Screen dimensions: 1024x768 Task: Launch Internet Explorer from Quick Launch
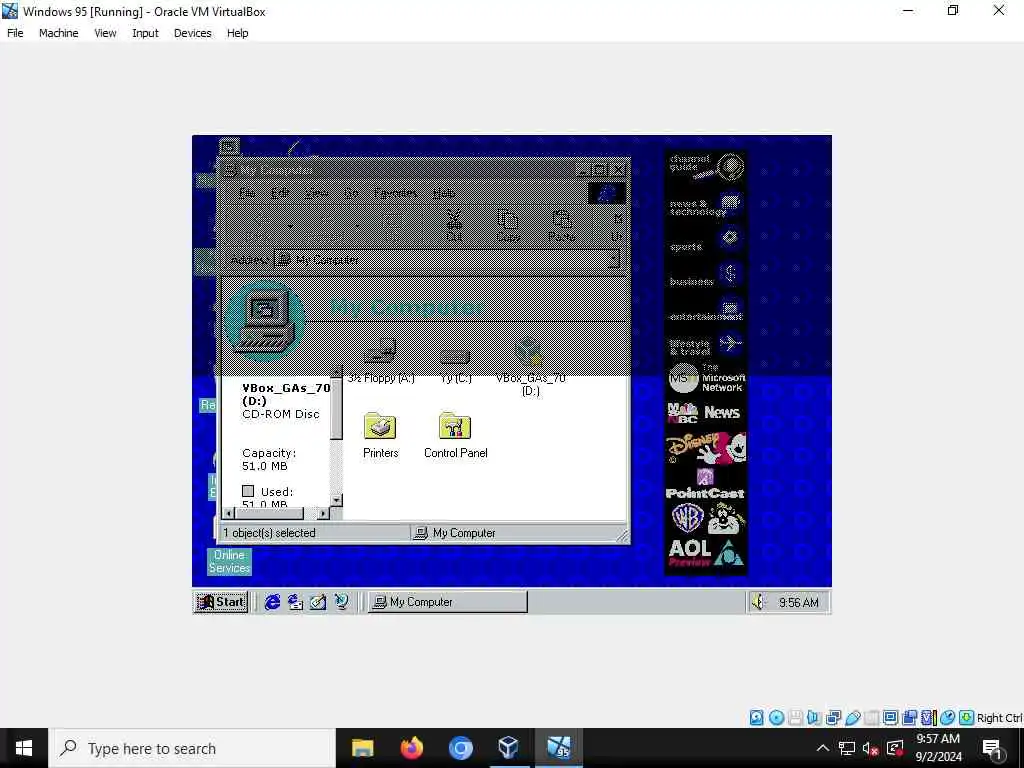pos(272,601)
